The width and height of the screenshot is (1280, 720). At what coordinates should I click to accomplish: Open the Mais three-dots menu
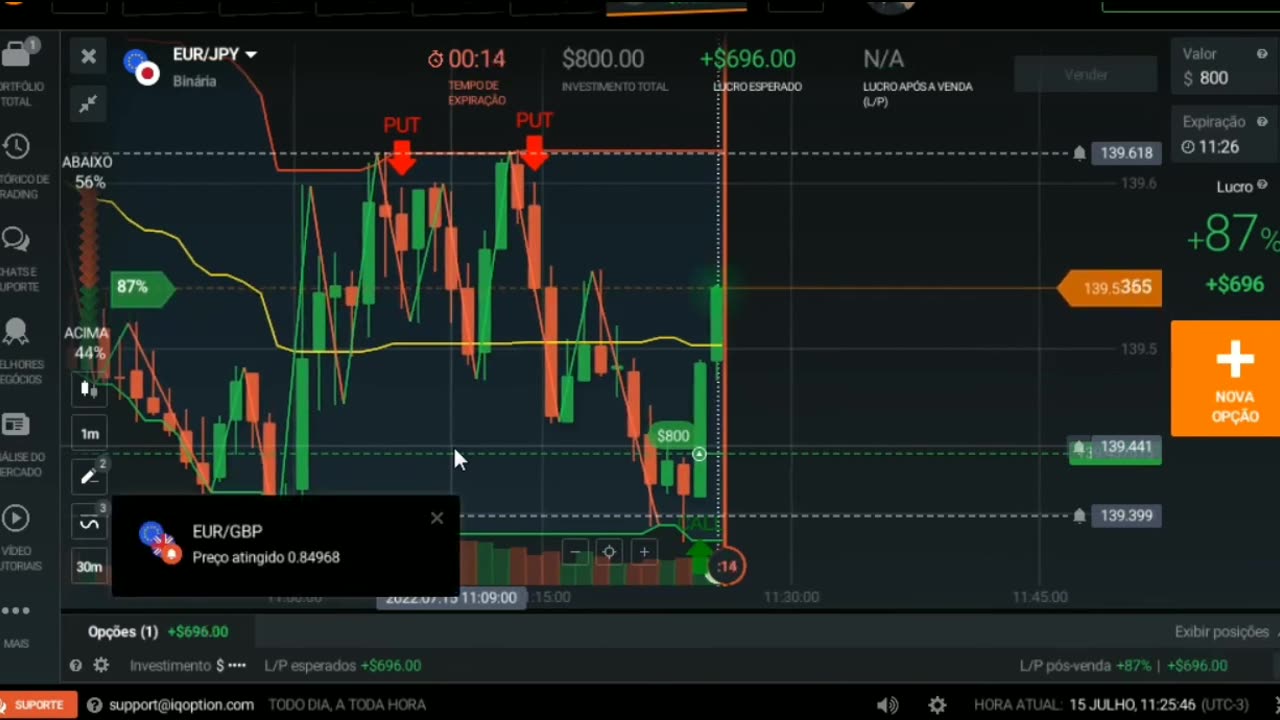16,610
